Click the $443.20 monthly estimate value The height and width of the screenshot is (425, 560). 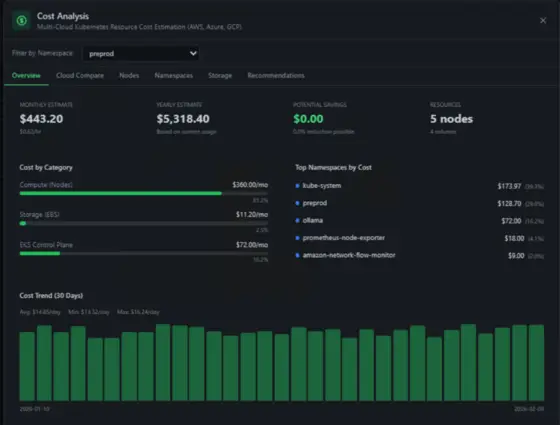[x=41, y=119]
